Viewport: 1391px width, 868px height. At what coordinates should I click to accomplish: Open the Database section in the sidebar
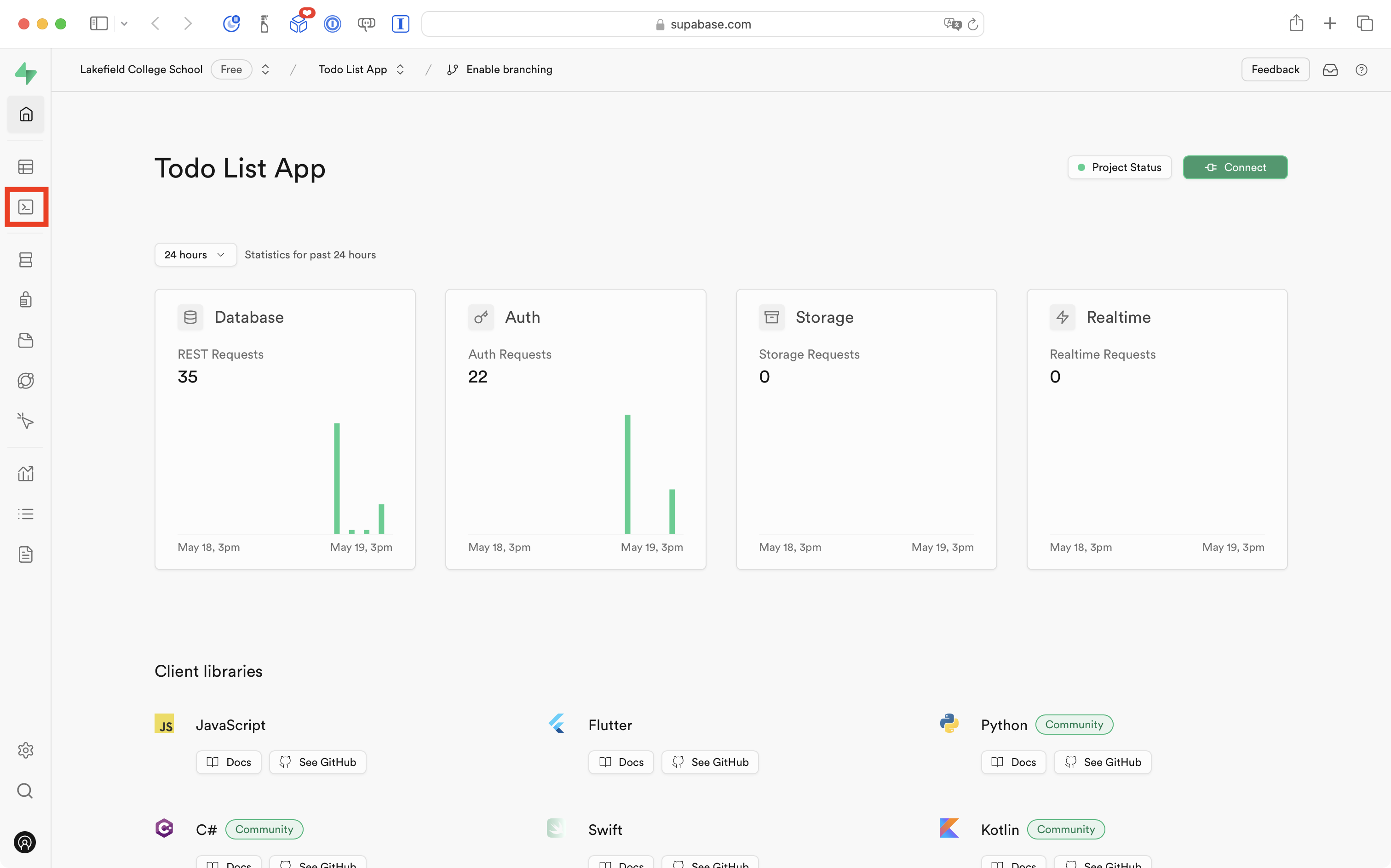pos(26,259)
